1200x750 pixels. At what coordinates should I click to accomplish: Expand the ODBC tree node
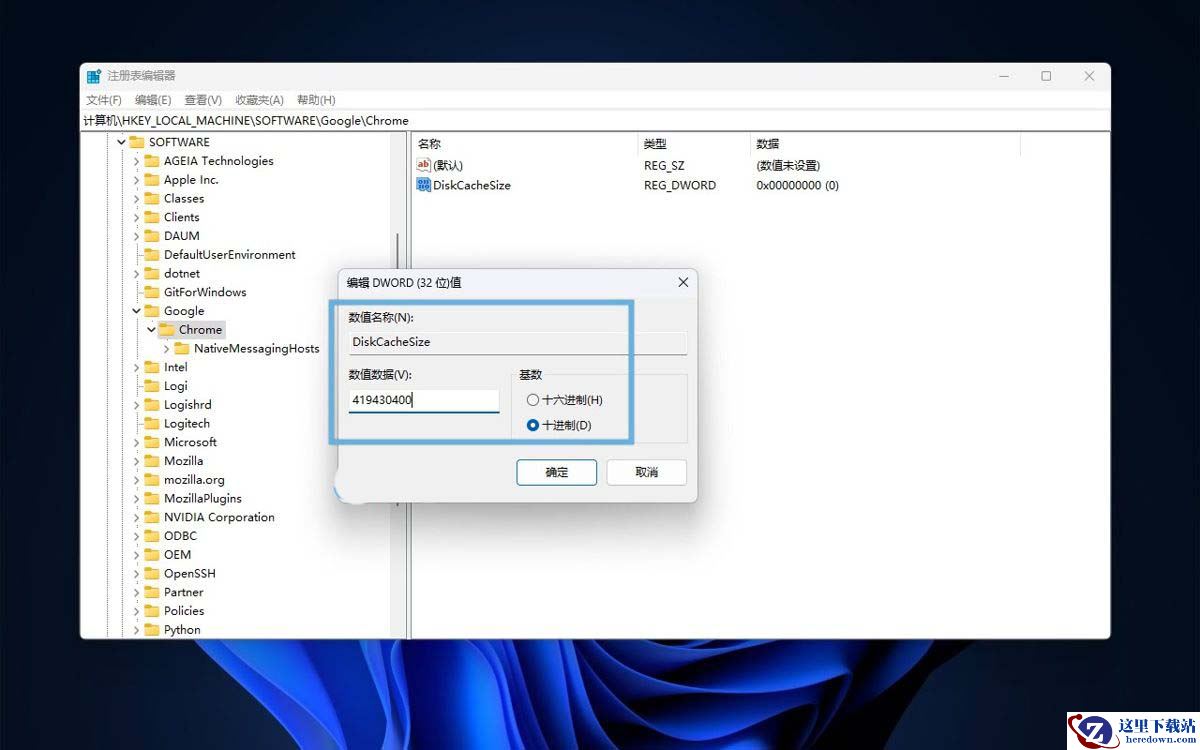coord(137,536)
